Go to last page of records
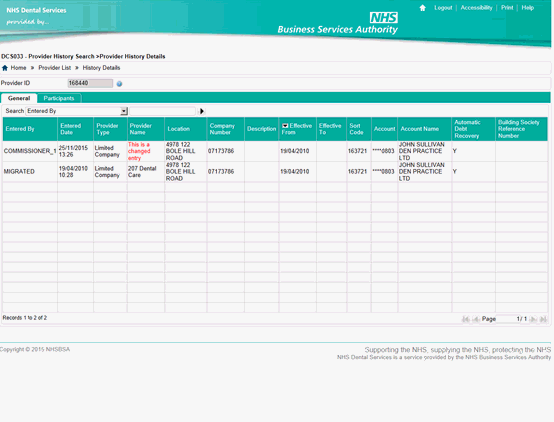Image resolution: width=554 pixels, height=422 pixels. pos(543,319)
